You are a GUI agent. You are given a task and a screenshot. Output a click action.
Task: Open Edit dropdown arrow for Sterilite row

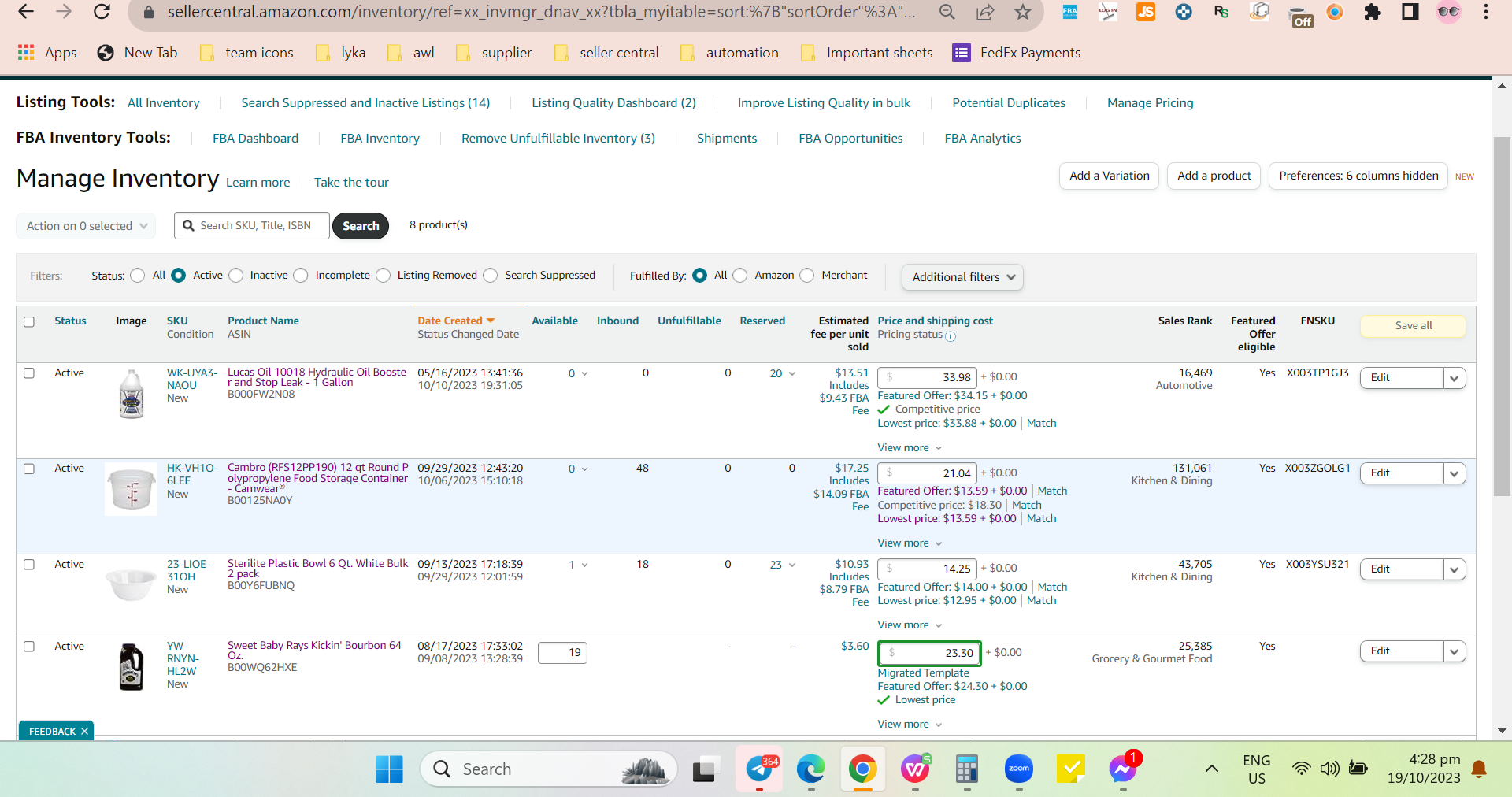[x=1455, y=569]
